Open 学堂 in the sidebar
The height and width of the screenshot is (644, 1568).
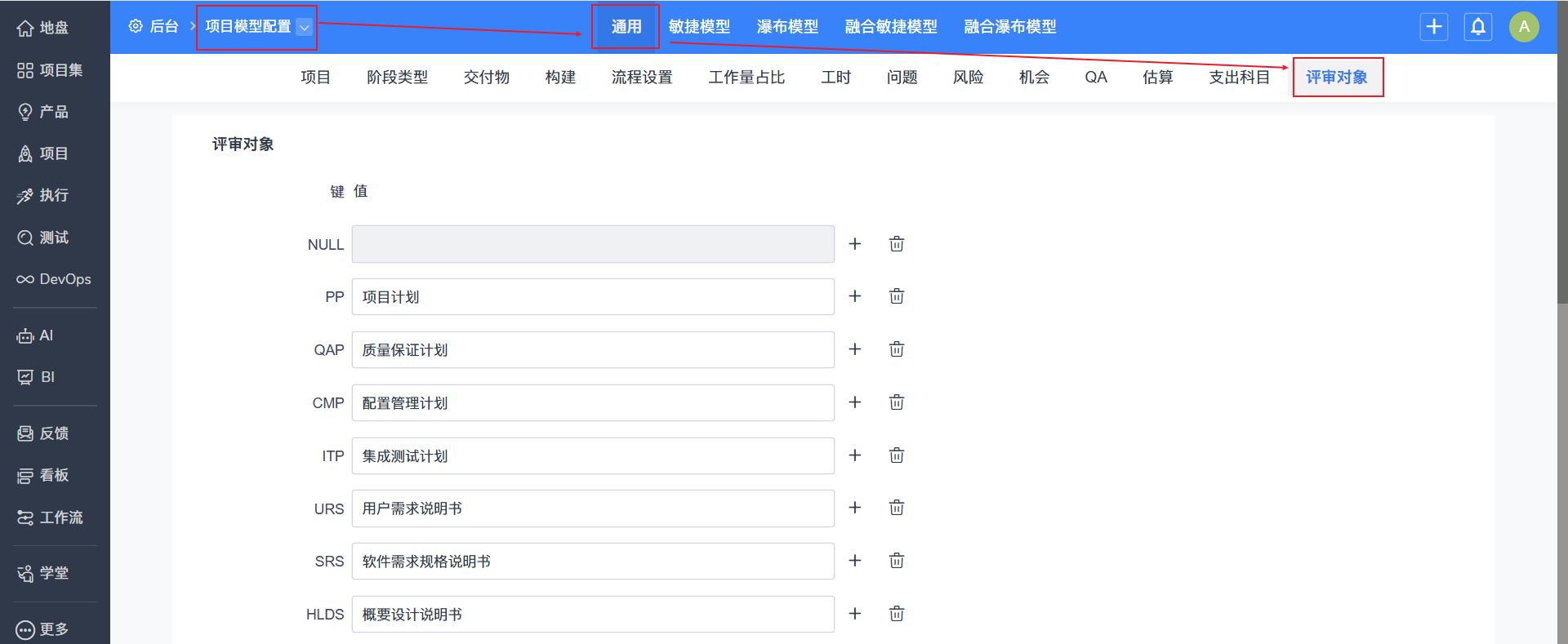click(42, 573)
